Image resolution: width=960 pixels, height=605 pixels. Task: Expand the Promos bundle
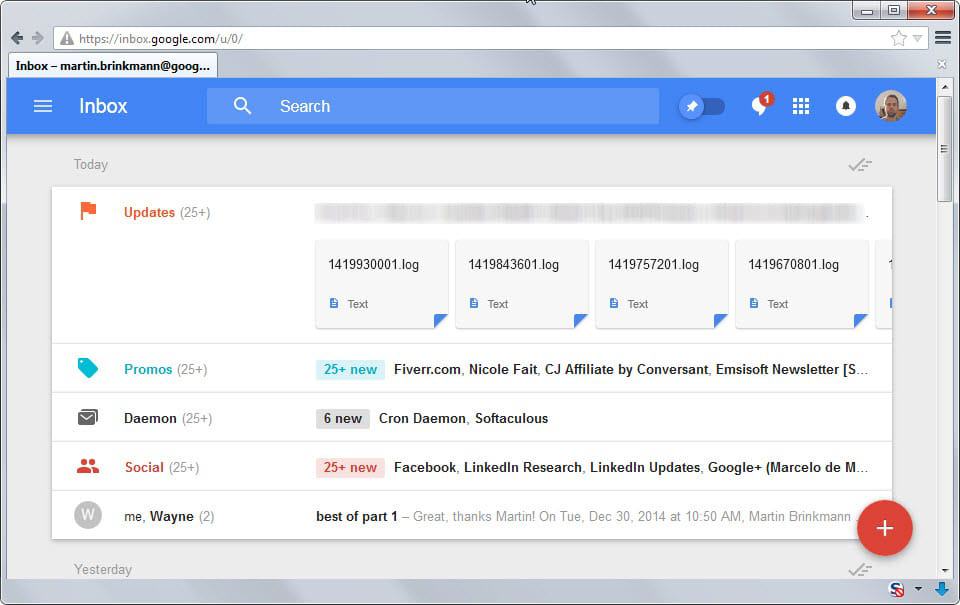148,369
